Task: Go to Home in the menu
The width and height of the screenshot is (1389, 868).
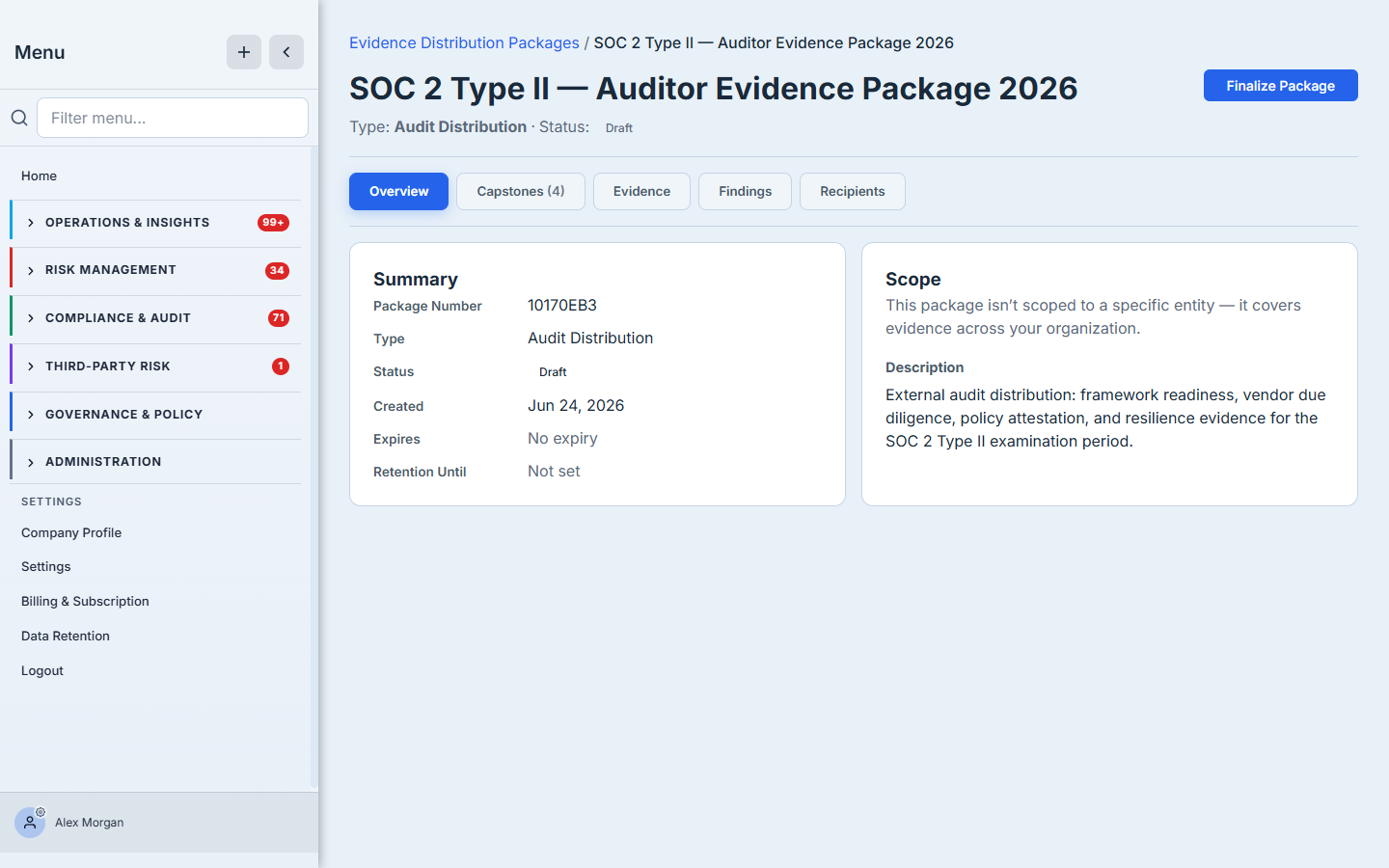Action: point(39,176)
